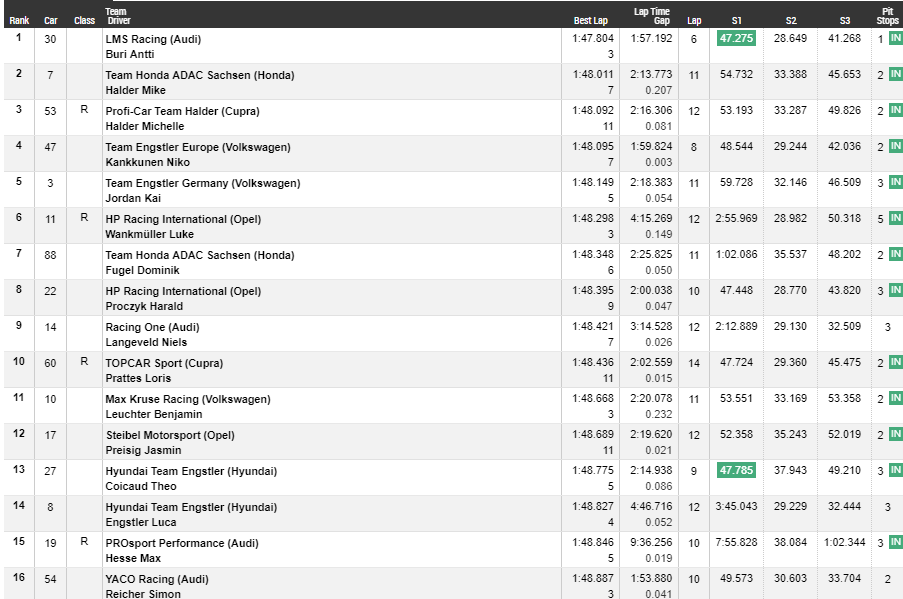Image resolution: width=903 pixels, height=599 pixels.
Task: Click the green 47.275 S1 time
Action: pyautogui.click(x=737, y=39)
